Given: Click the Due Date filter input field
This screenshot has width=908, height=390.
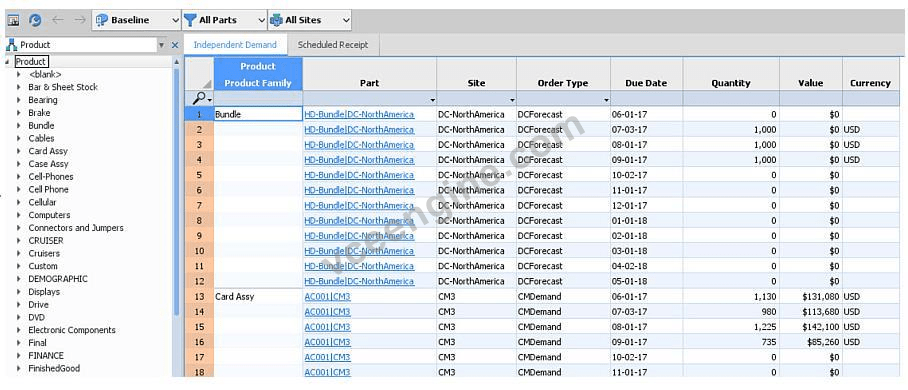Looking at the screenshot, I should pyautogui.click(x=646, y=99).
